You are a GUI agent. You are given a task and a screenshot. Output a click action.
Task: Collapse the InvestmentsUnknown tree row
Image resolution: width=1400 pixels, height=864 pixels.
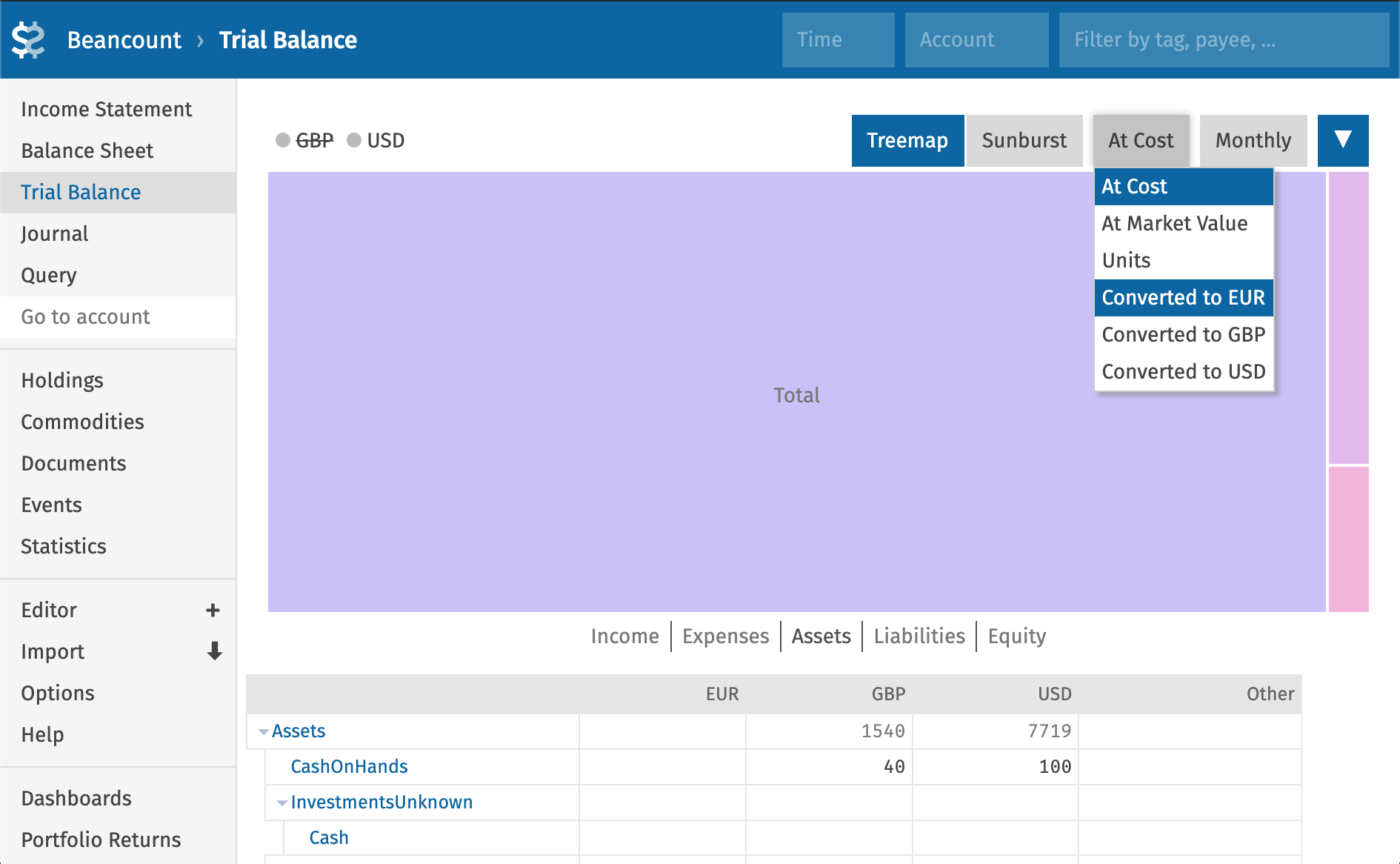pyautogui.click(x=282, y=802)
